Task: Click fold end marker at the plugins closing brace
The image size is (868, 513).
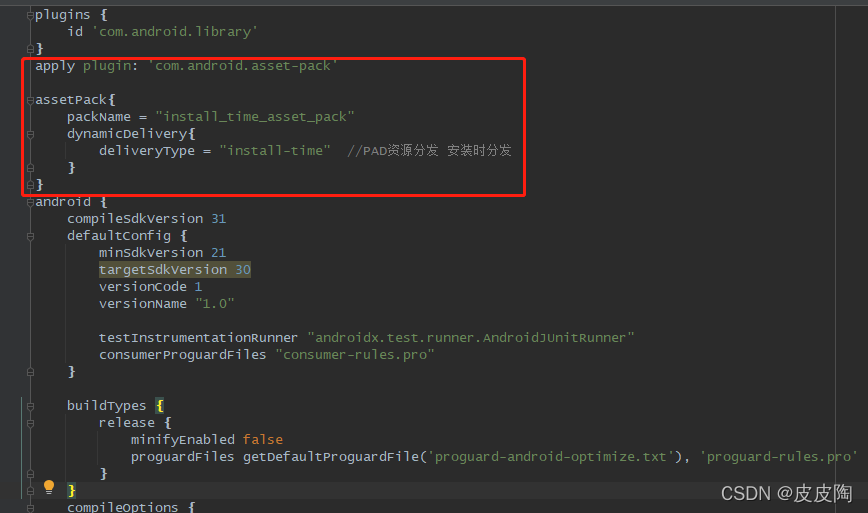Action: (x=30, y=49)
